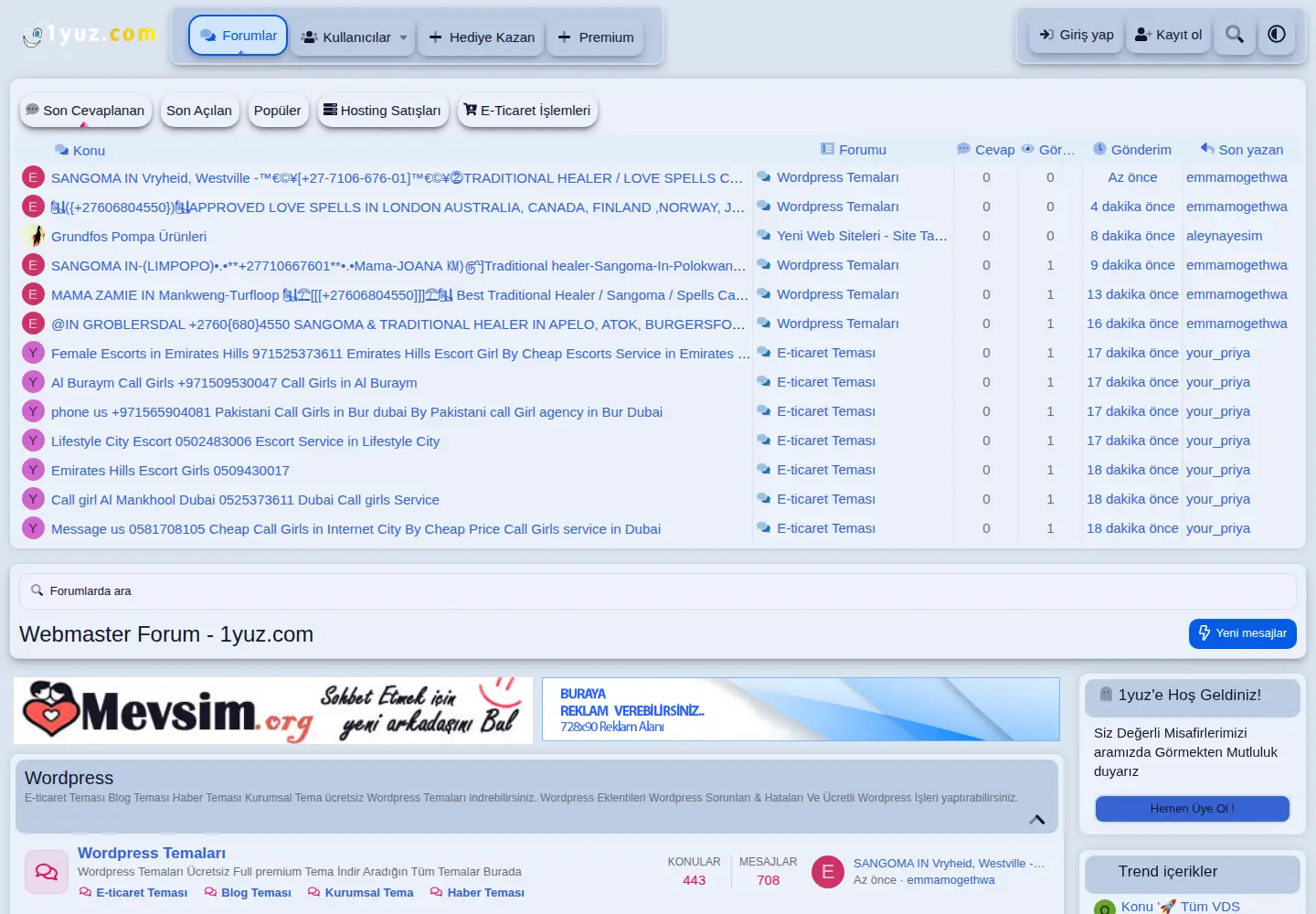The height and width of the screenshot is (914, 1316).
Task: Click 'Gönderim' column header
Action: [x=1141, y=150]
